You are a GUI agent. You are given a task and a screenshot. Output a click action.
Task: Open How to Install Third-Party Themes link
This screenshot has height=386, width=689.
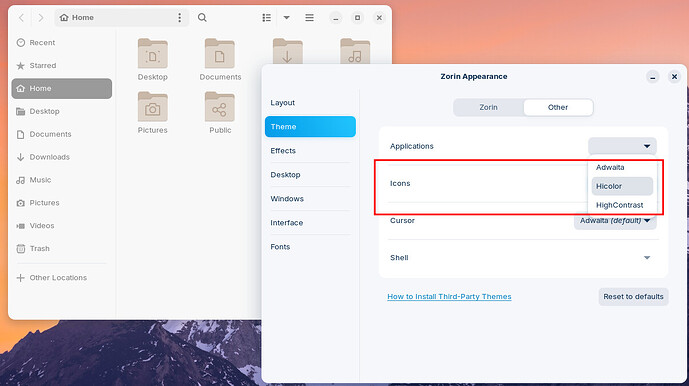[x=449, y=297]
